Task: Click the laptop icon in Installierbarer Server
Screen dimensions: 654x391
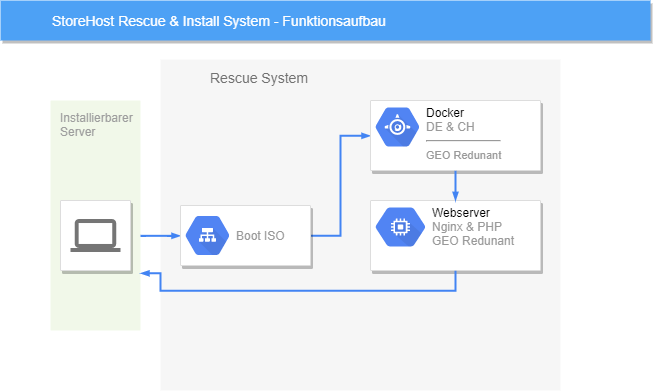Action: click(x=96, y=236)
